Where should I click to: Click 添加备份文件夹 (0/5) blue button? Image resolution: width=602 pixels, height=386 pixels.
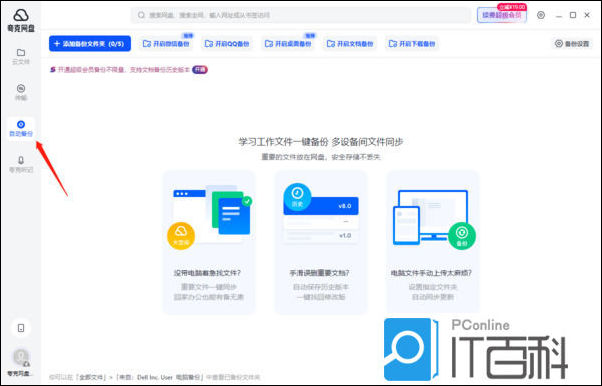click(x=90, y=43)
